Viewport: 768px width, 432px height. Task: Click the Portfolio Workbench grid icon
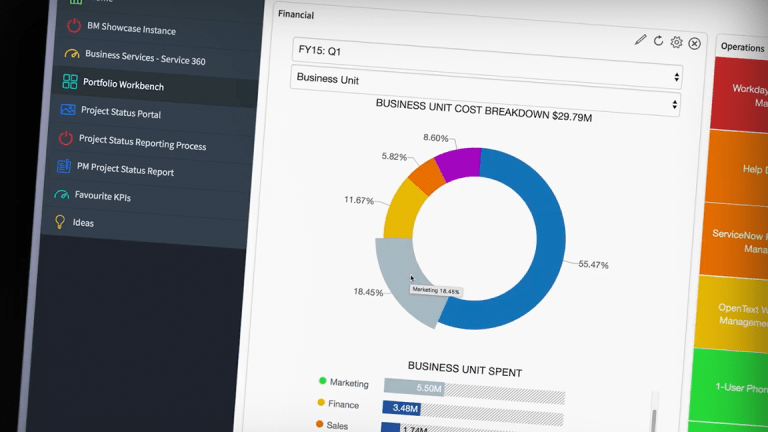coord(70,82)
